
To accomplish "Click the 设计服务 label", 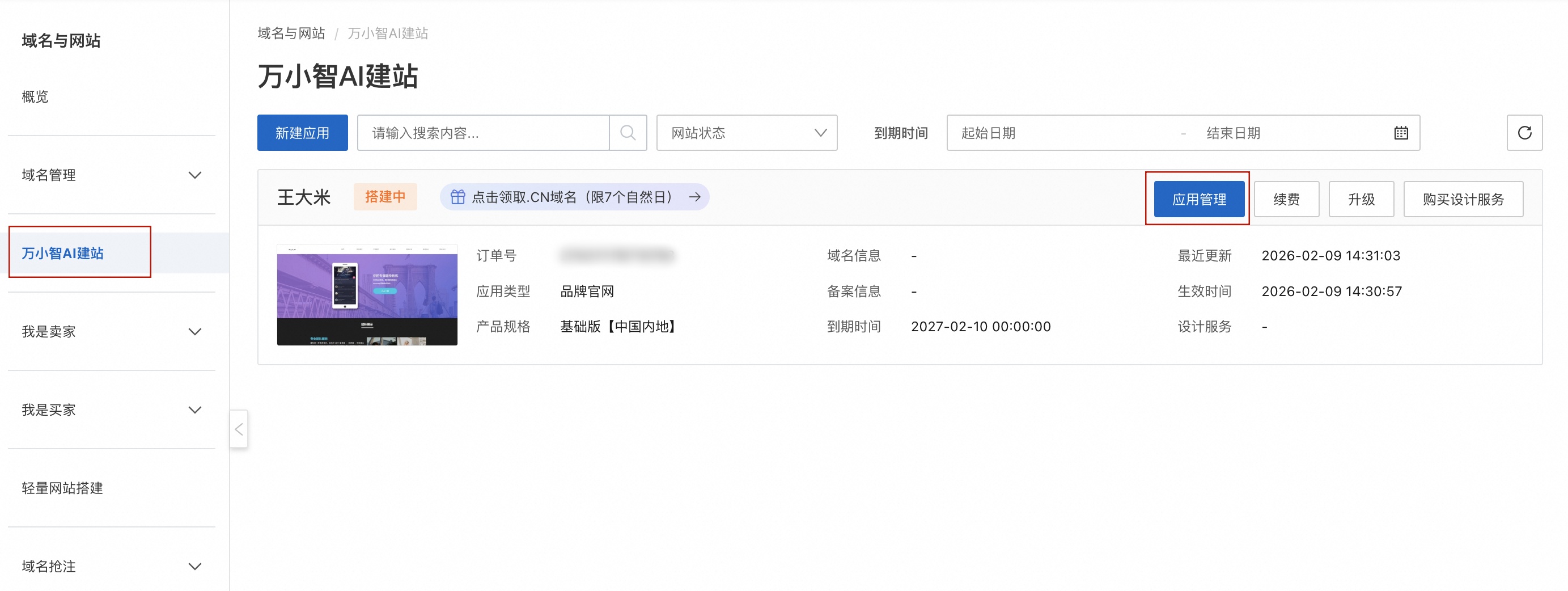I will pos(1204,327).
